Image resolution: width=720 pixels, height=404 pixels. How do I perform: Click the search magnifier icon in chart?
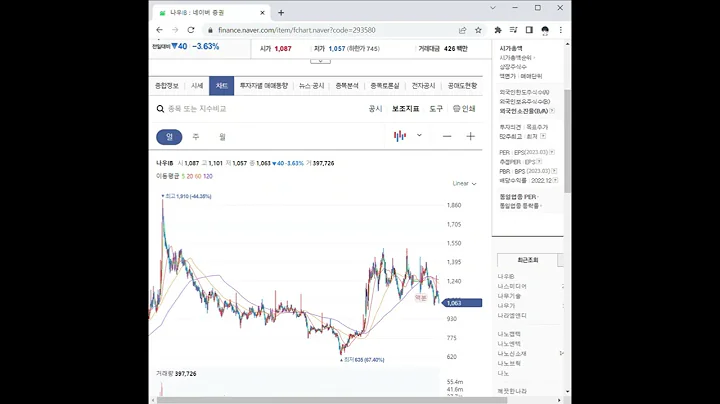point(160,109)
